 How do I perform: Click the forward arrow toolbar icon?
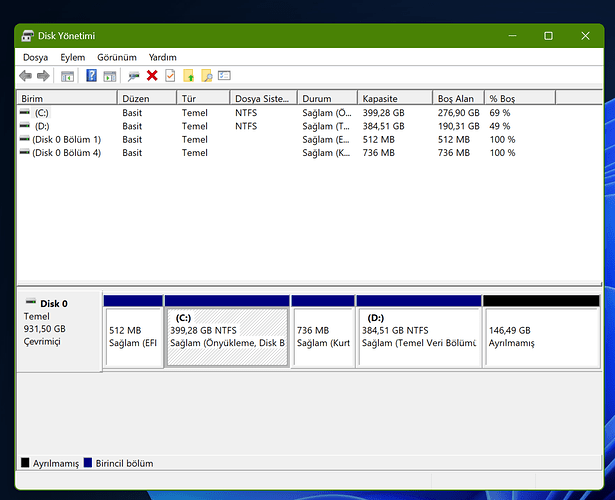click(43, 76)
